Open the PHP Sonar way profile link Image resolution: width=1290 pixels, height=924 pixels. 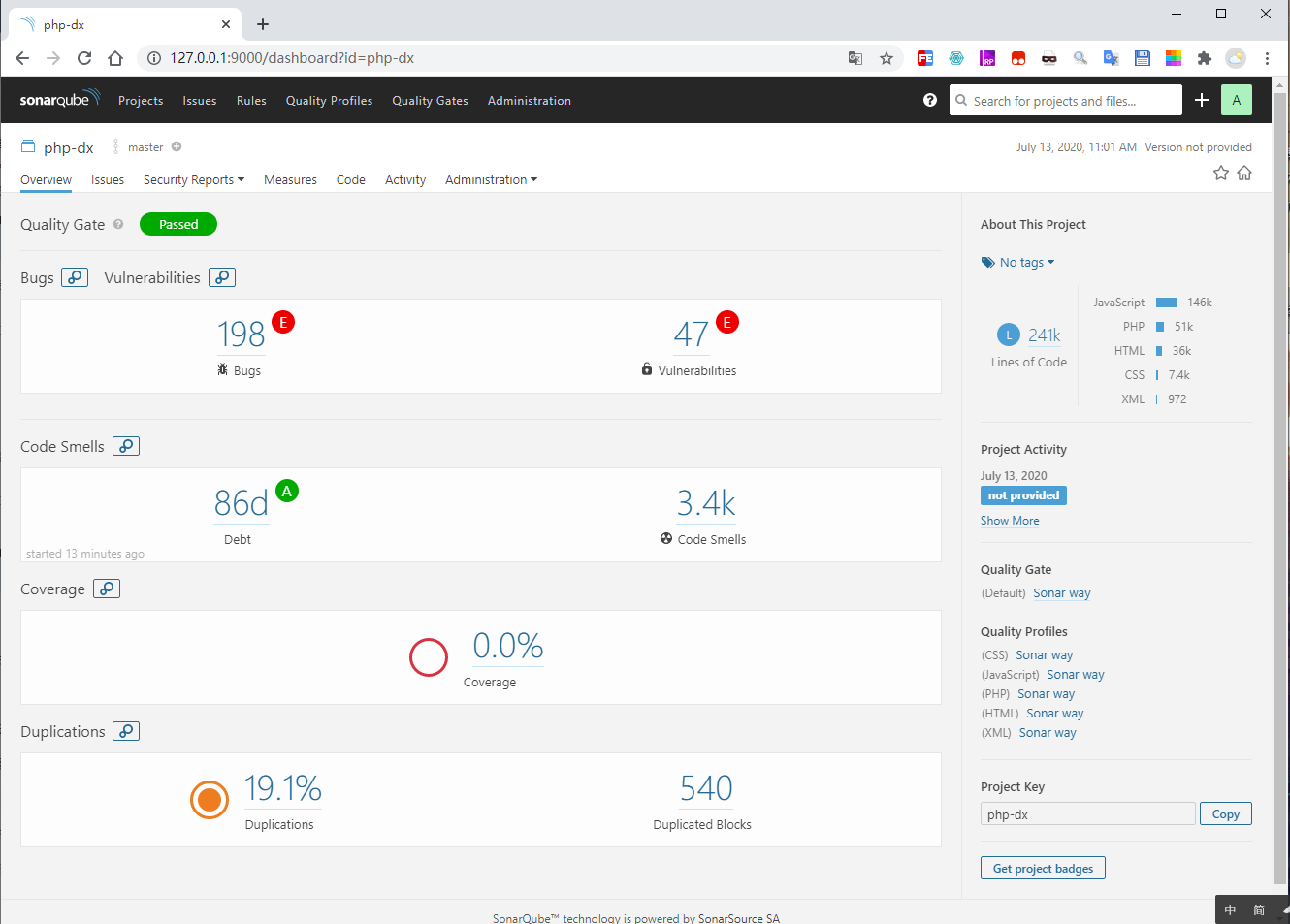point(1046,694)
